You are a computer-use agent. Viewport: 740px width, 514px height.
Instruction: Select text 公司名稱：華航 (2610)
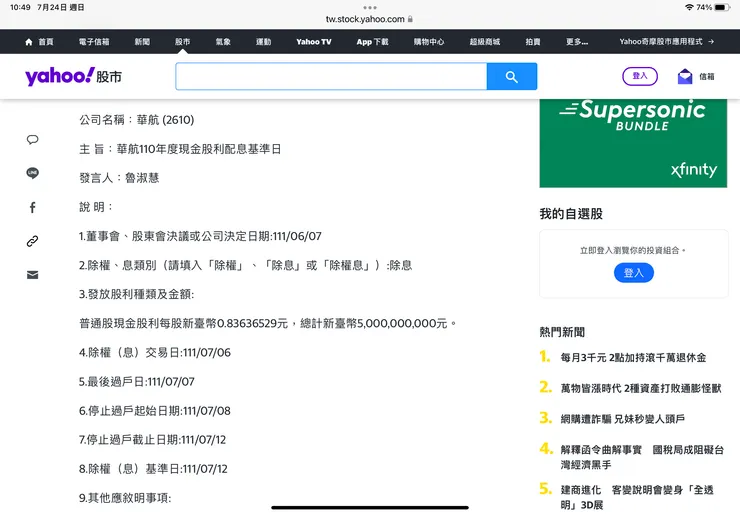tap(137, 120)
